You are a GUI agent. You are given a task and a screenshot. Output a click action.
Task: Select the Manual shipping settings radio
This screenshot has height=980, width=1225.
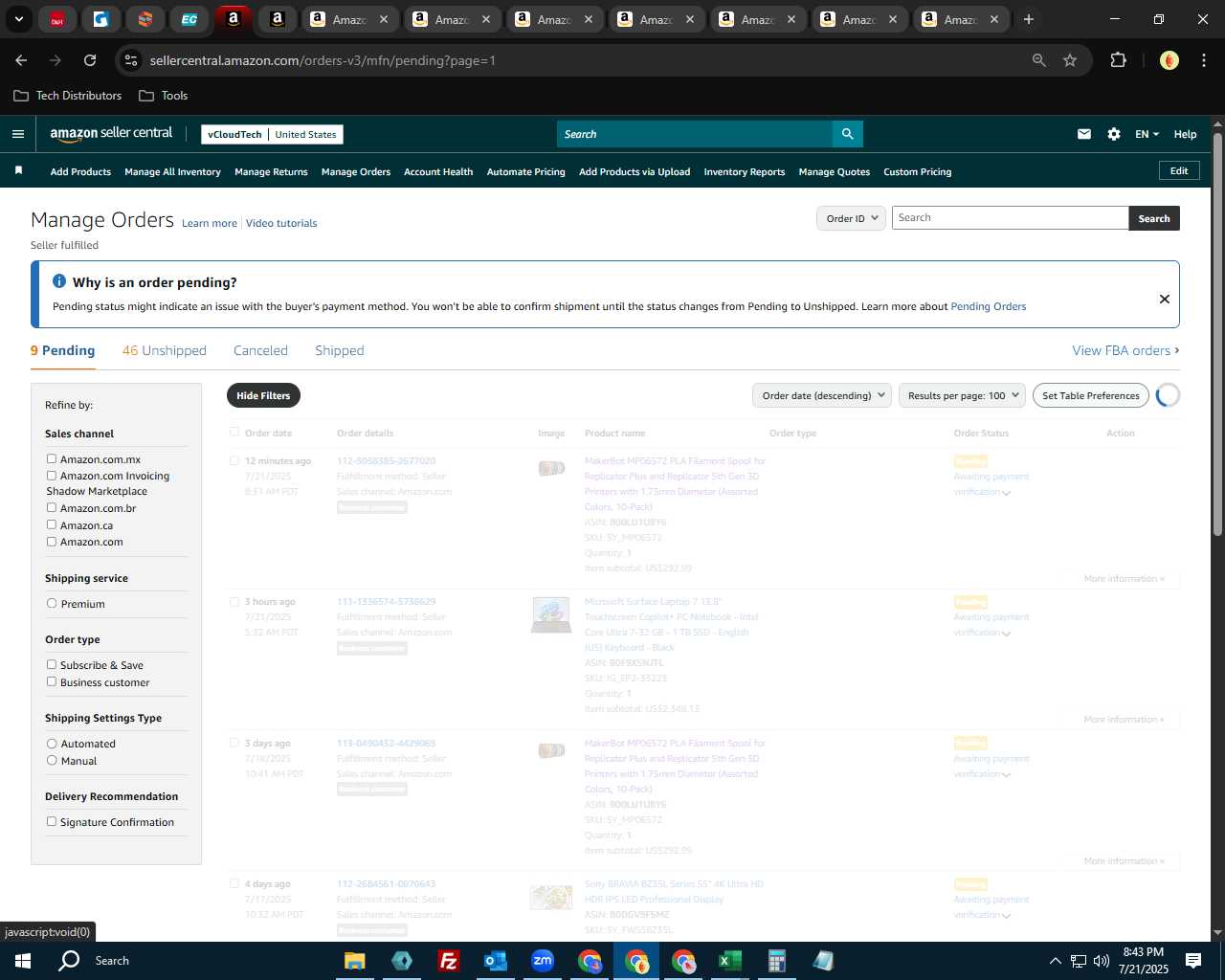pos(52,760)
